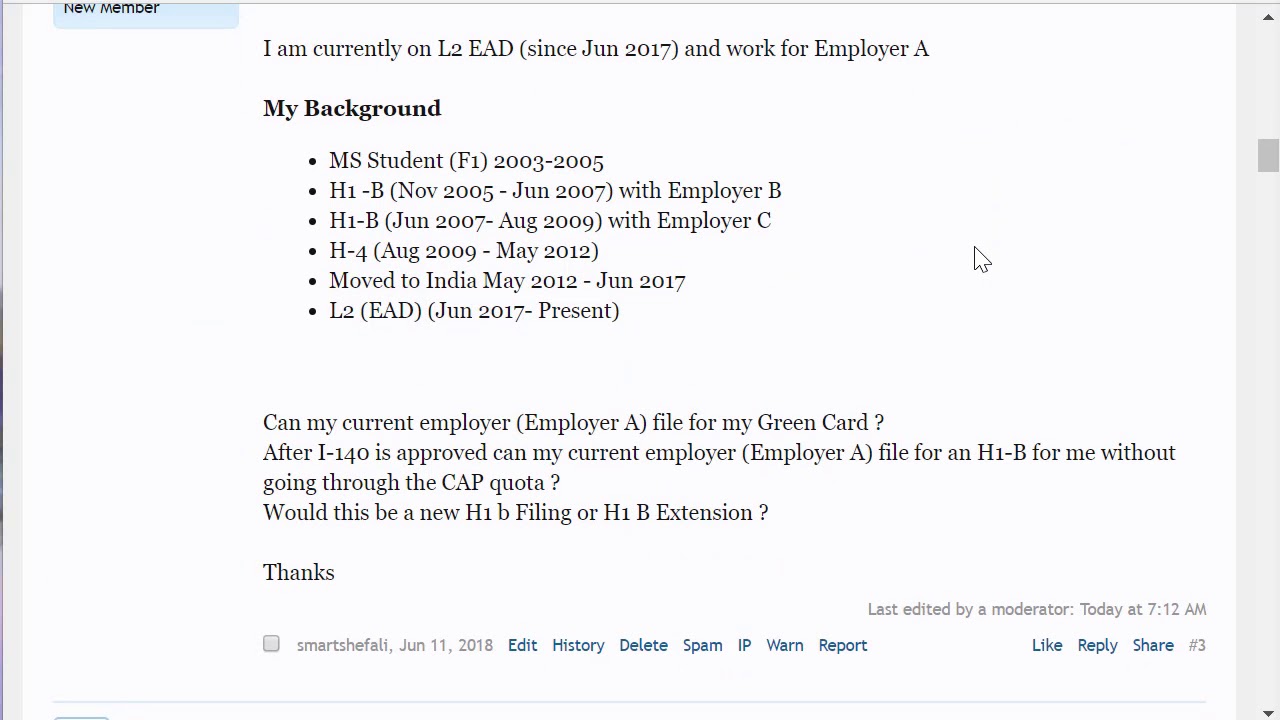Open the post's History link
This screenshot has width=1280, height=720.
click(578, 645)
